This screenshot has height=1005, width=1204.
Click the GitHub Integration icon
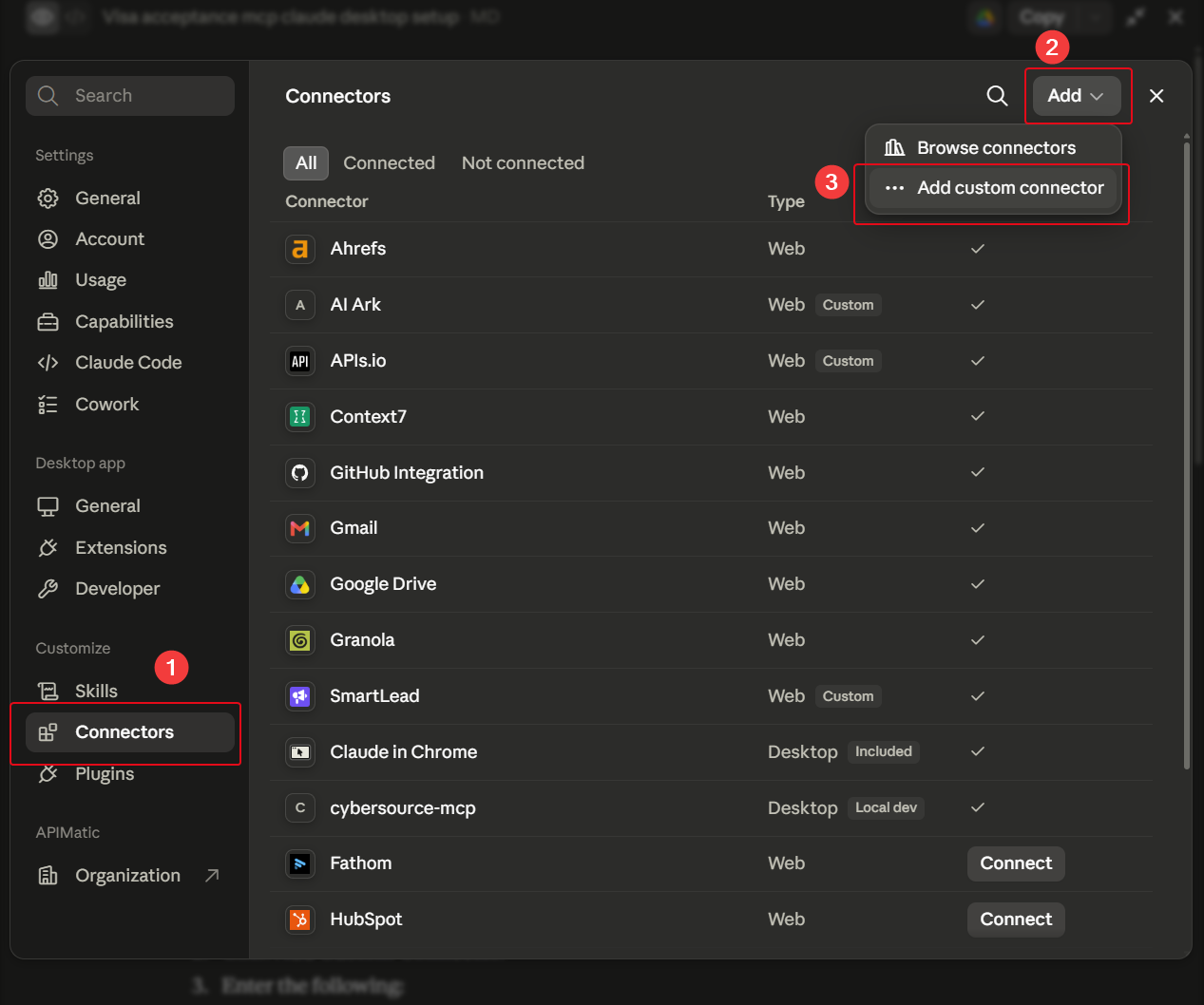(x=300, y=473)
